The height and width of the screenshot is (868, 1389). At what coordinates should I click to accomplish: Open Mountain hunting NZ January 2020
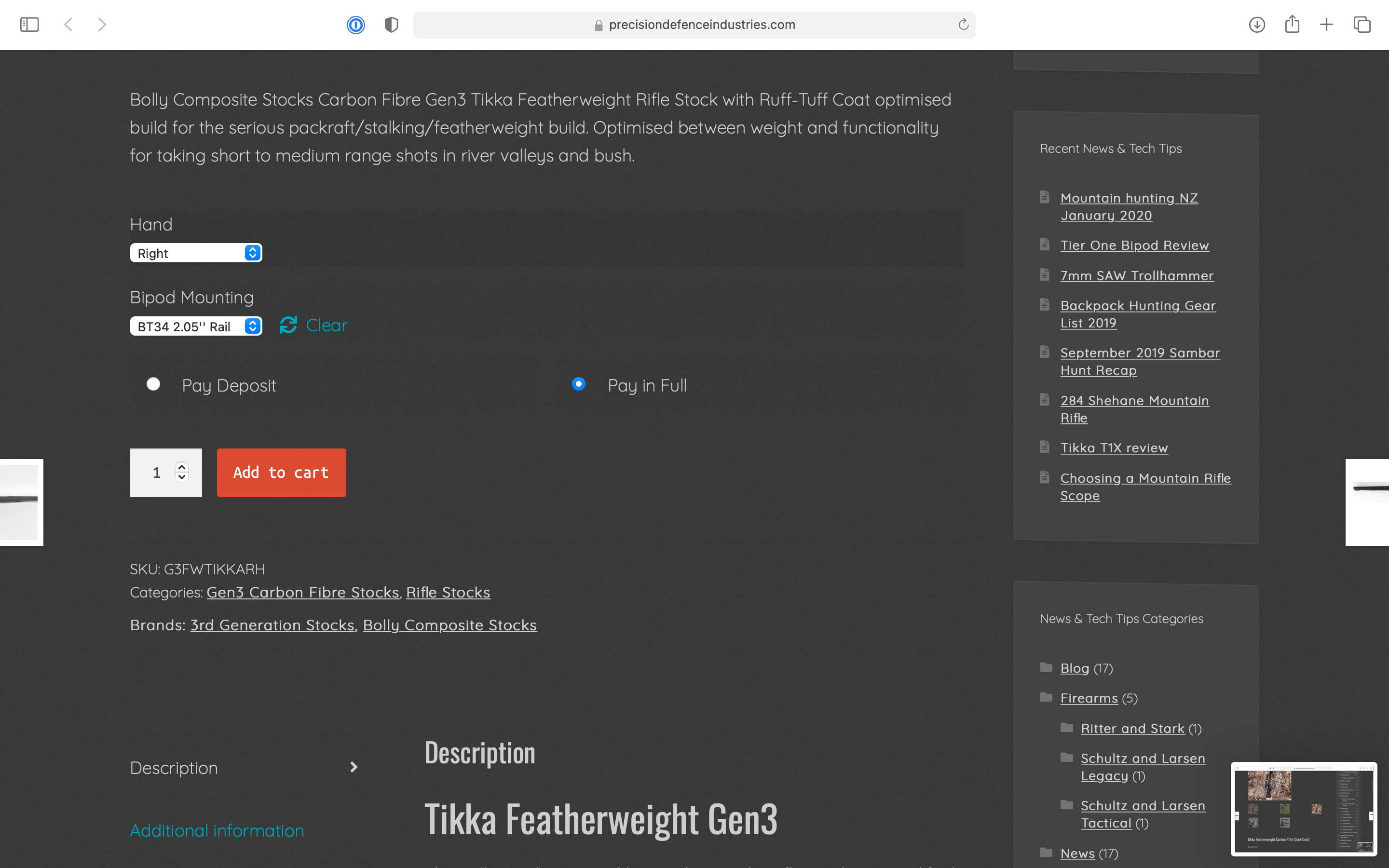(x=1129, y=206)
